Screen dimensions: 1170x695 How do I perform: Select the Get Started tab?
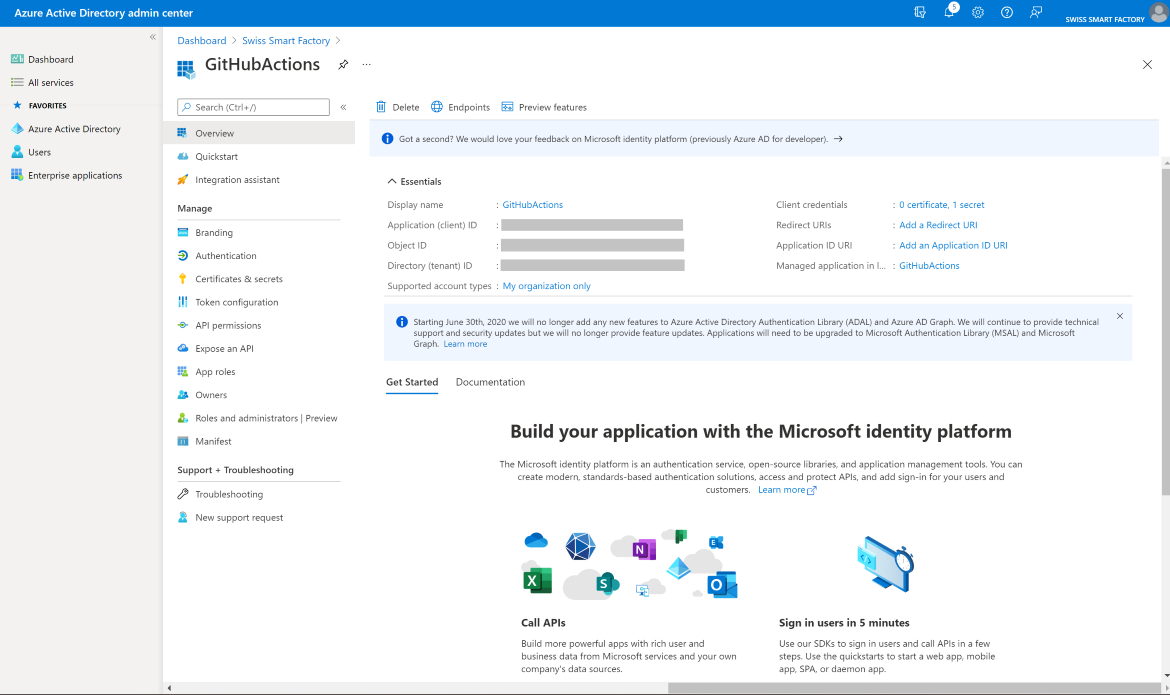(x=412, y=381)
